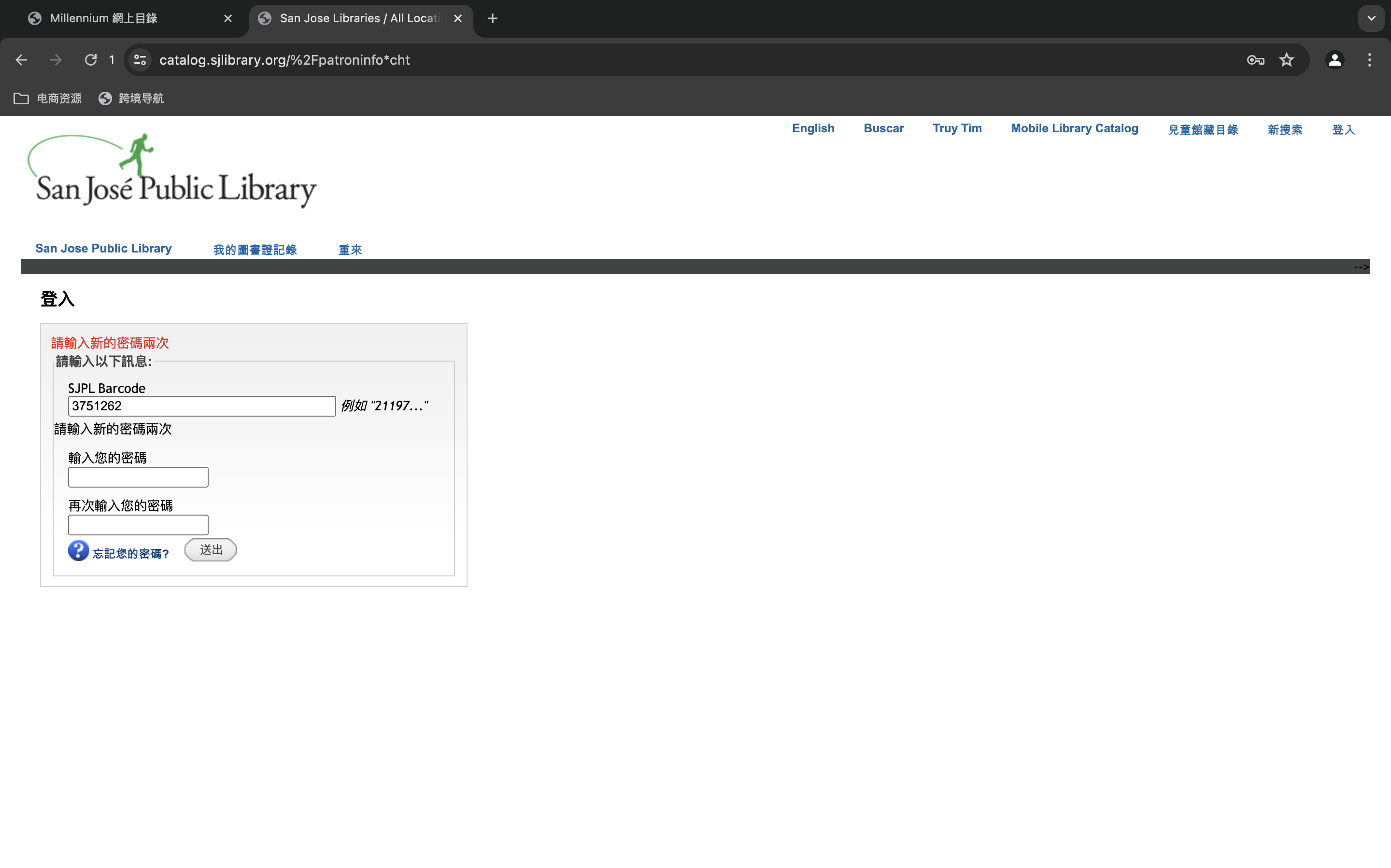Open the Chrome profile icon
This screenshot has height=868, width=1391.
click(x=1334, y=60)
